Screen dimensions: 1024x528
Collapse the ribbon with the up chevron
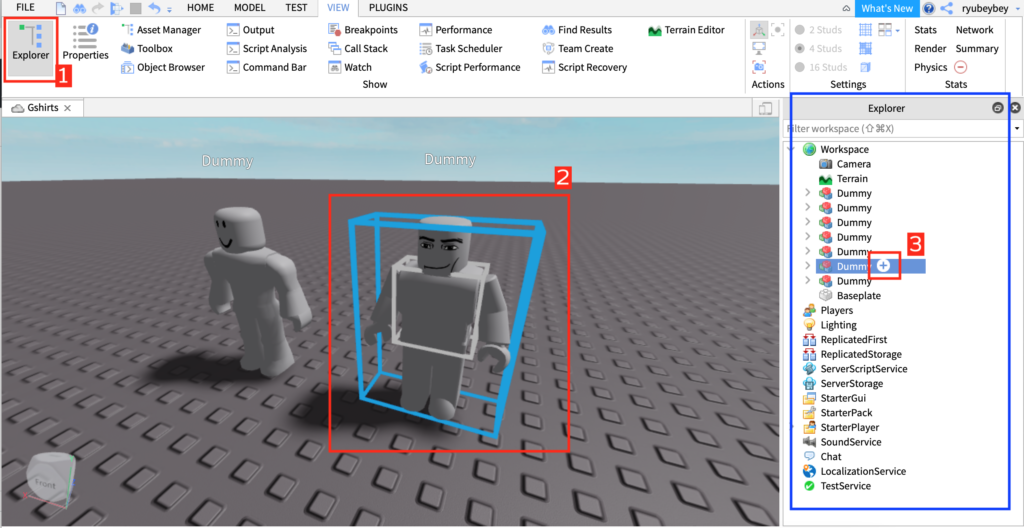[x=846, y=9]
